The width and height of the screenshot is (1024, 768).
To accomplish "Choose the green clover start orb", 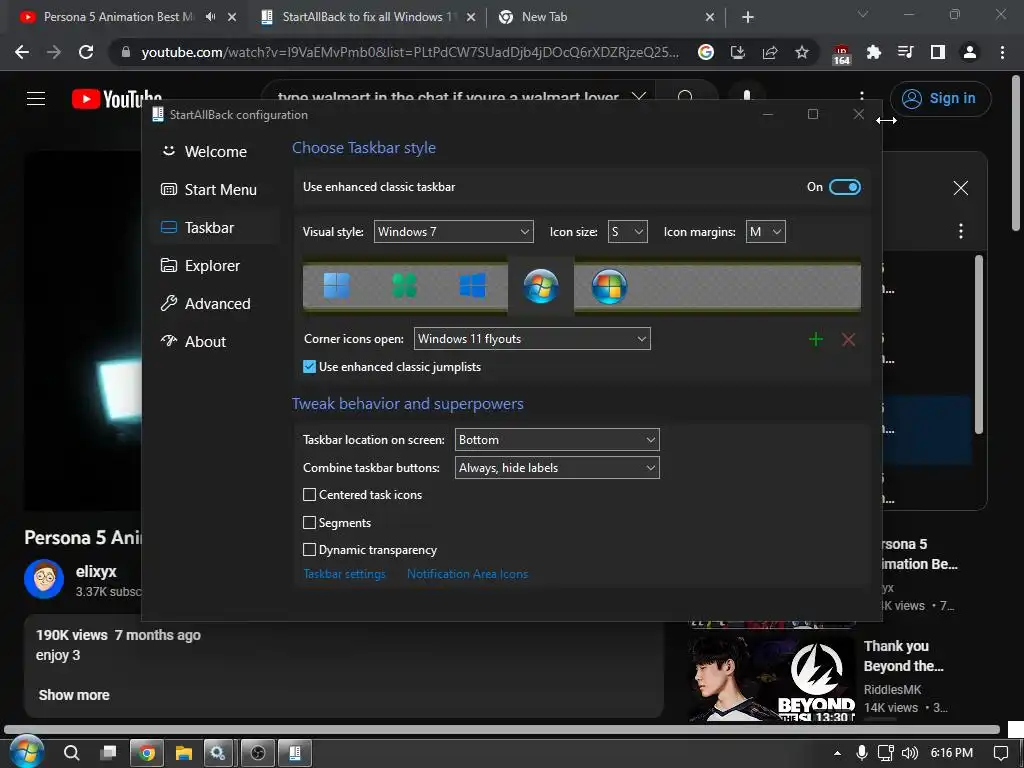I will [404, 285].
